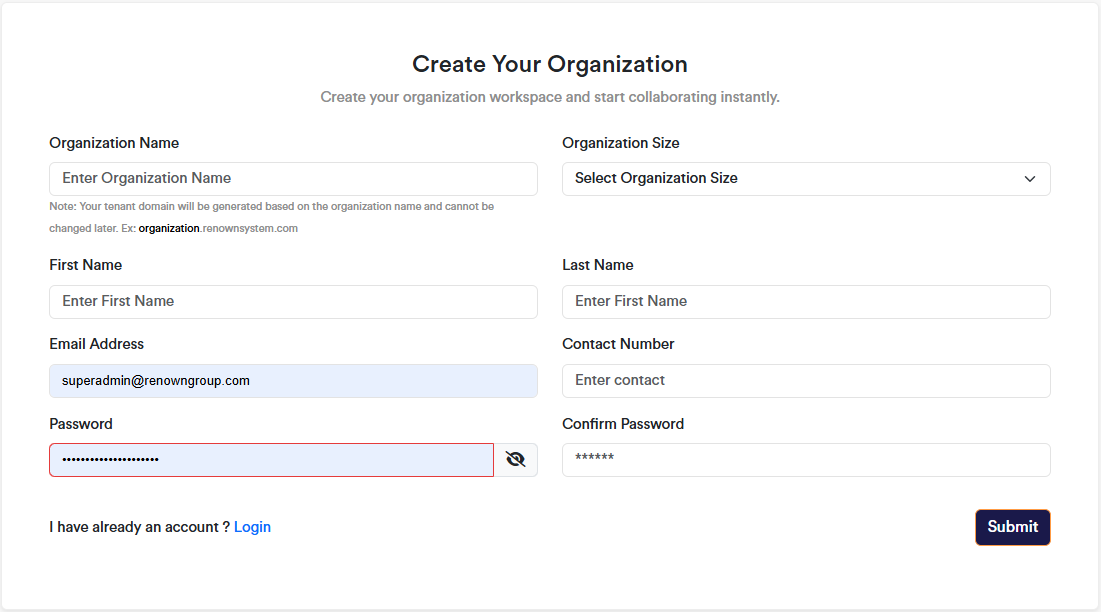Click the Contact Number label
The width and height of the screenshot is (1101, 612).
pos(618,344)
